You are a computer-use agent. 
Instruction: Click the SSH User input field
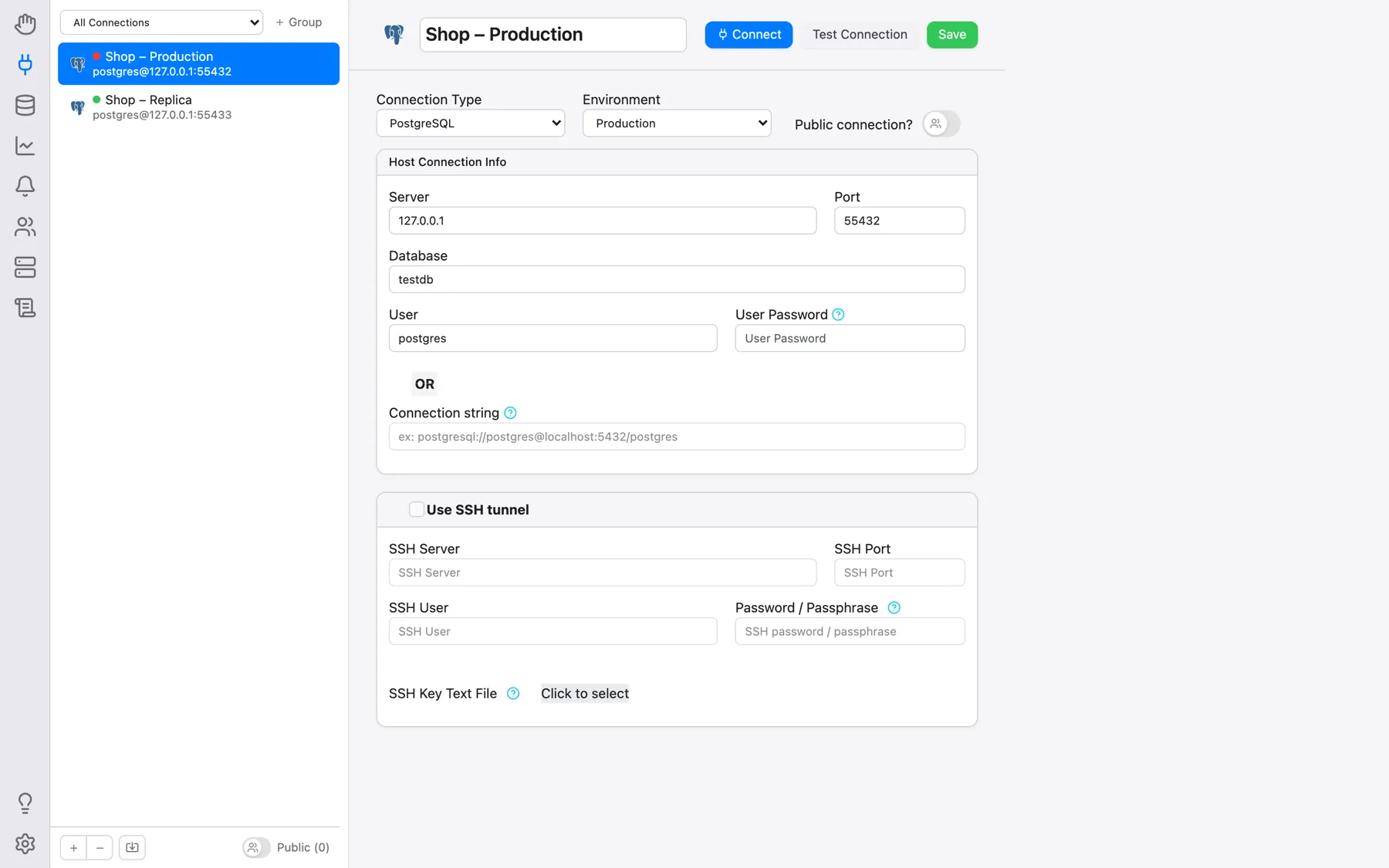click(553, 631)
